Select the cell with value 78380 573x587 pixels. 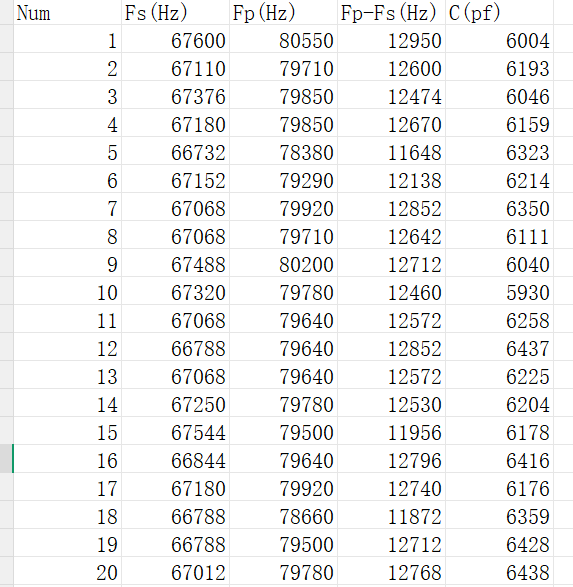(283, 151)
